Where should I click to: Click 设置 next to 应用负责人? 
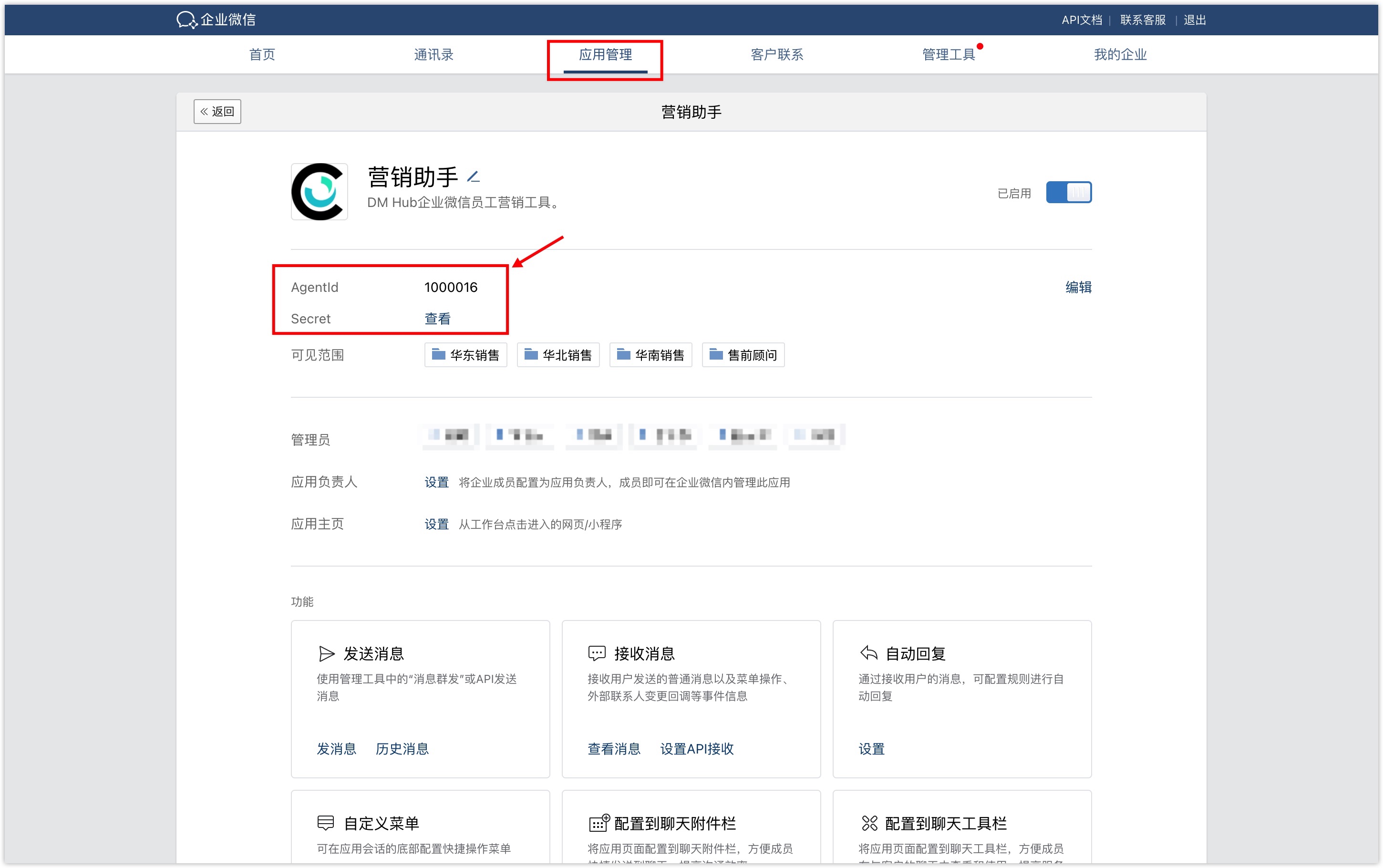tap(436, 482)
